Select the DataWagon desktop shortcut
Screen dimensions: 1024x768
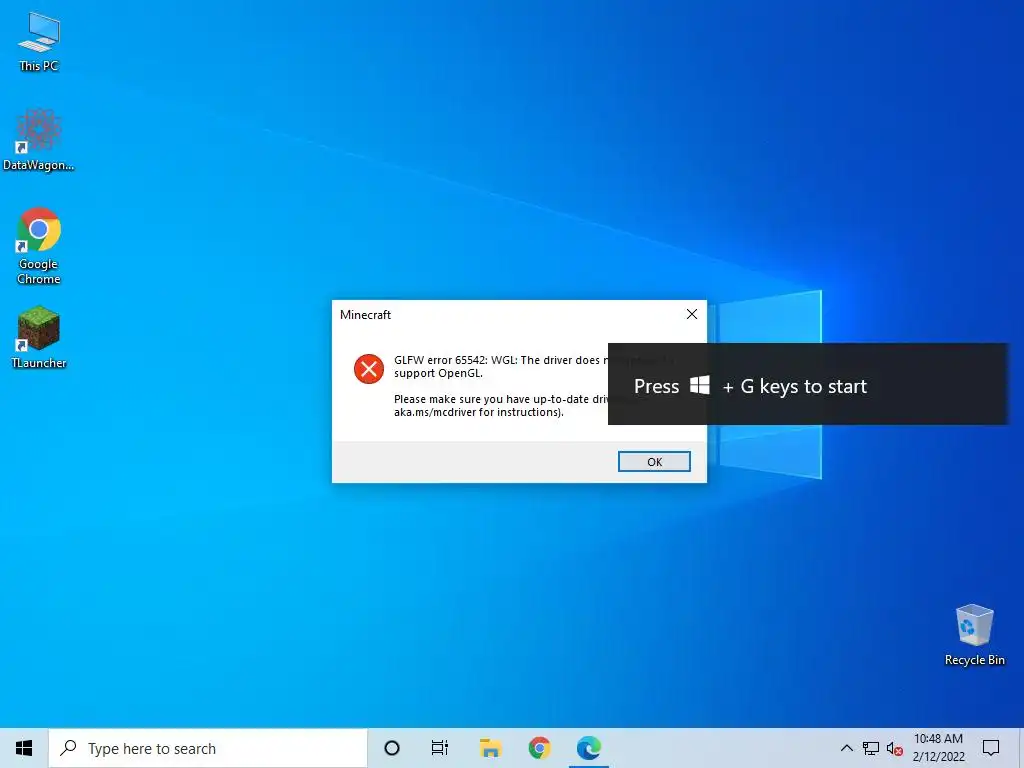[x=39, y=140]
